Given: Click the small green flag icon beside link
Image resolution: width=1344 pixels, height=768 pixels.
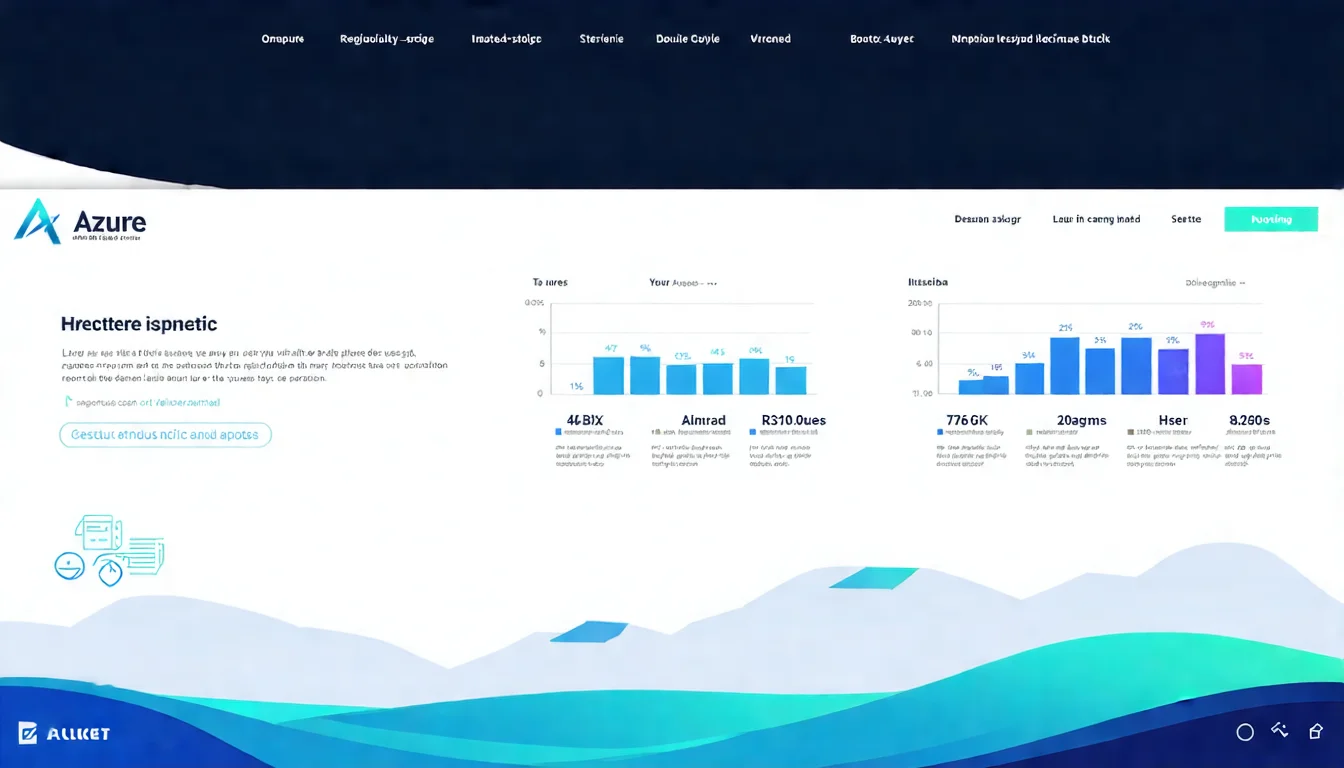Looking at the screenshot, I should [x=68, y=402].
